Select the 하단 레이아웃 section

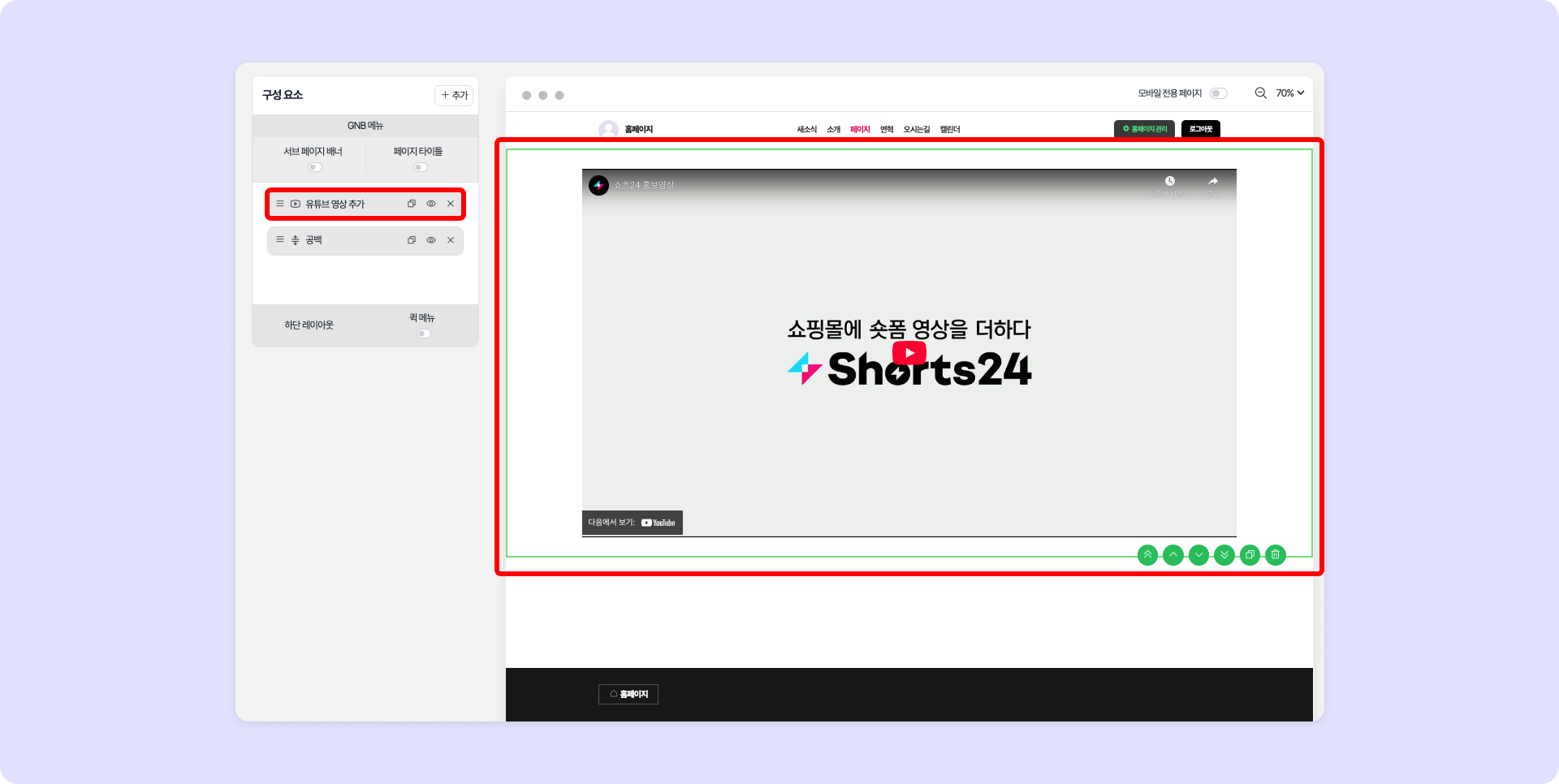[x=309, y=325]
